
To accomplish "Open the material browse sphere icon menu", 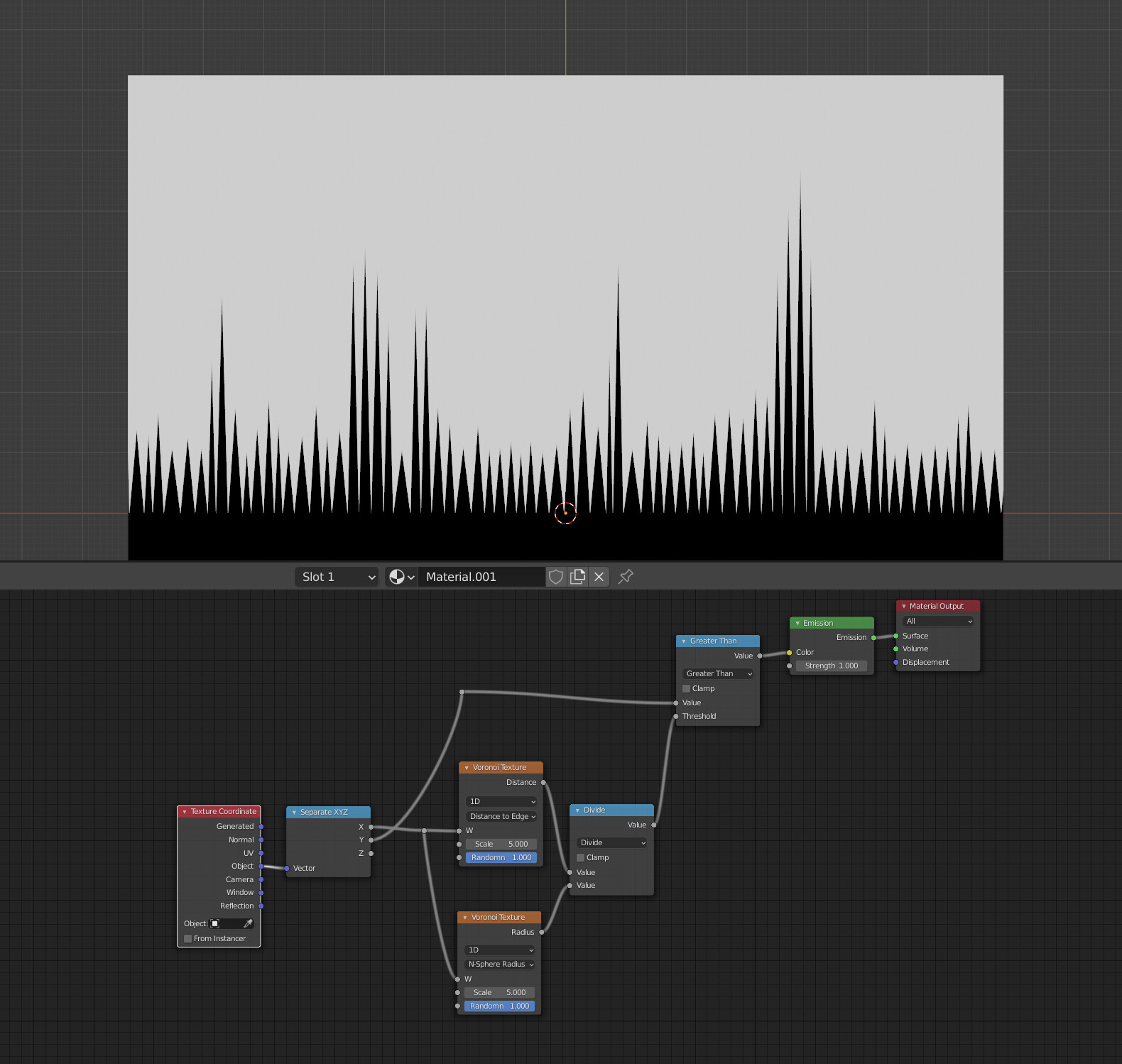I will (401, 577).
